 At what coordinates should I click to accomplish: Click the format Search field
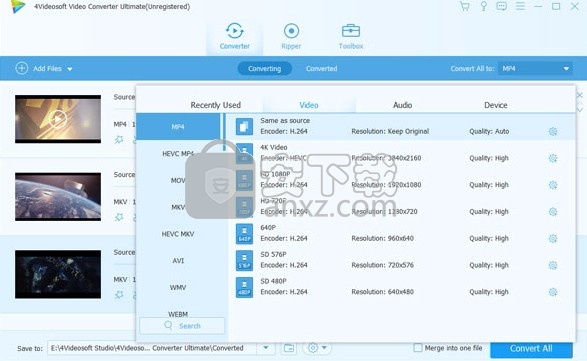pos(182,326)
